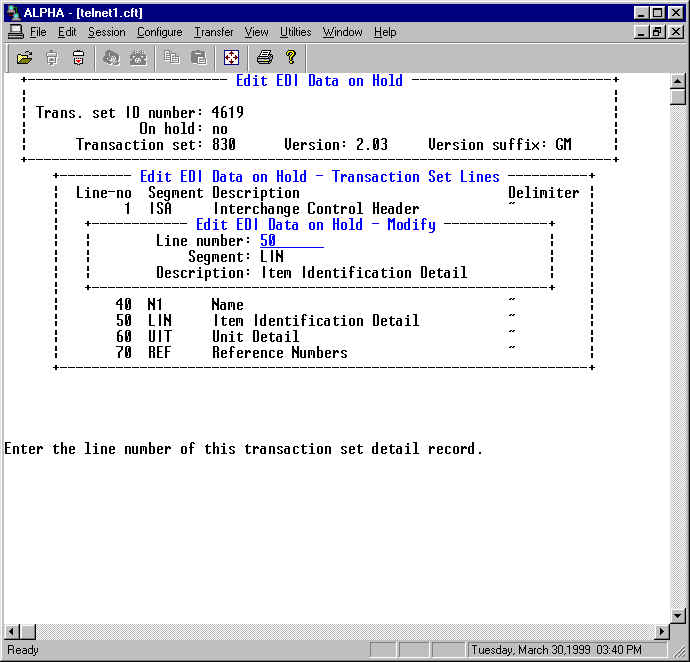This screenshot has height=662, width=690.
Task: Open the Session menu
Action: (106, 32)
